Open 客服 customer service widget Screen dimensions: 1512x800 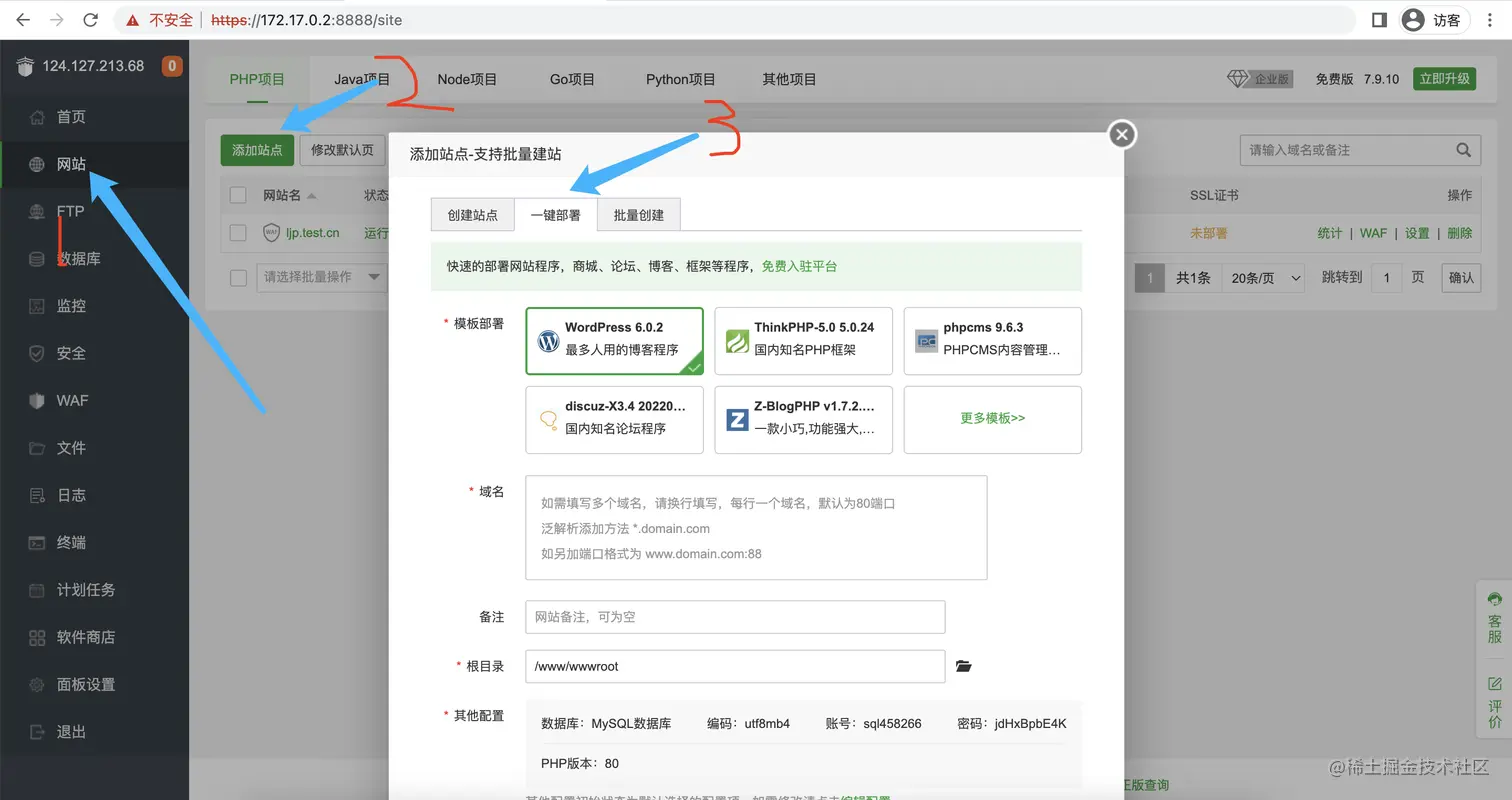click(x=1495, y=617)
